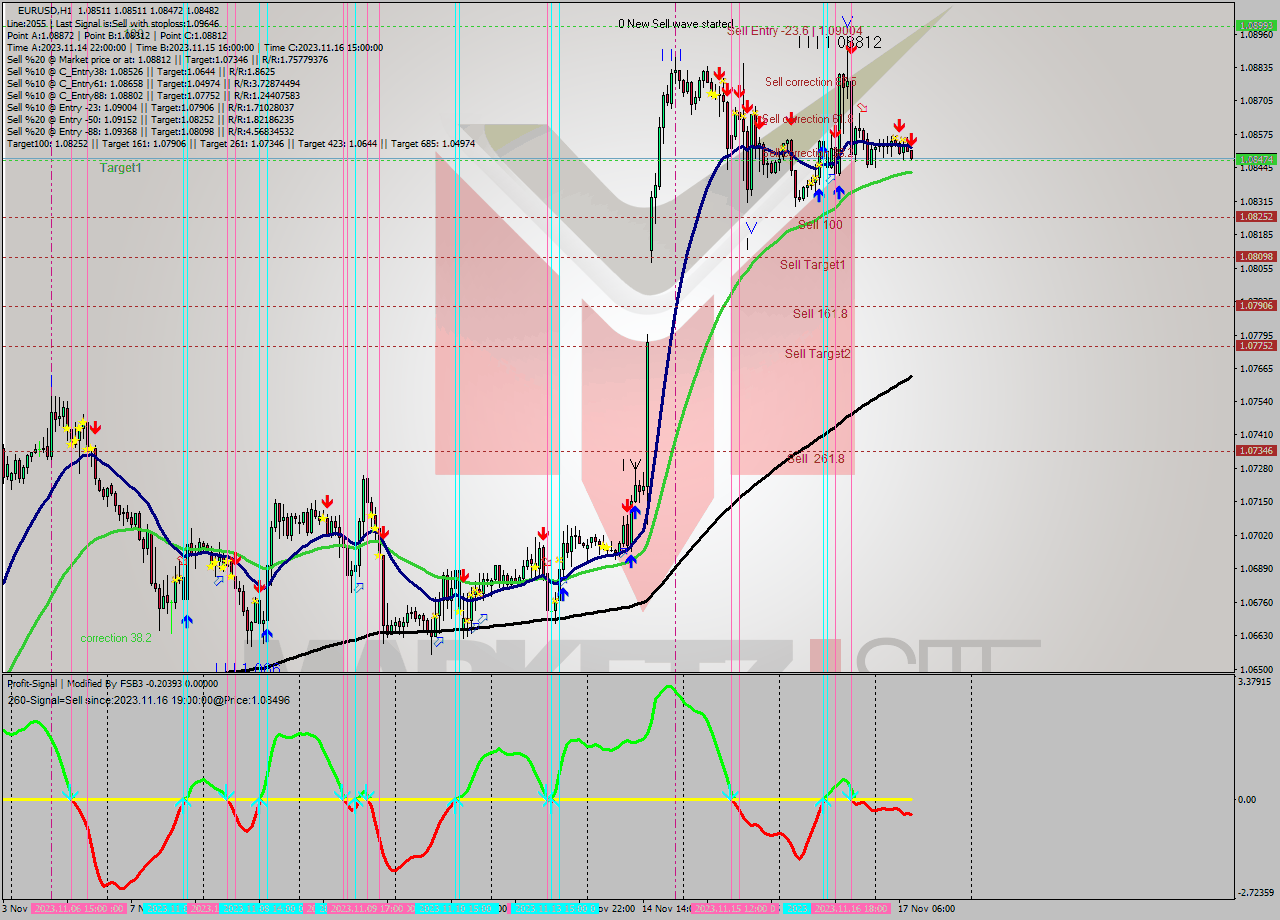
Task: Click the last red sell arrow at chart's right end
Action: pyautogui.click(x=911, y=140)
